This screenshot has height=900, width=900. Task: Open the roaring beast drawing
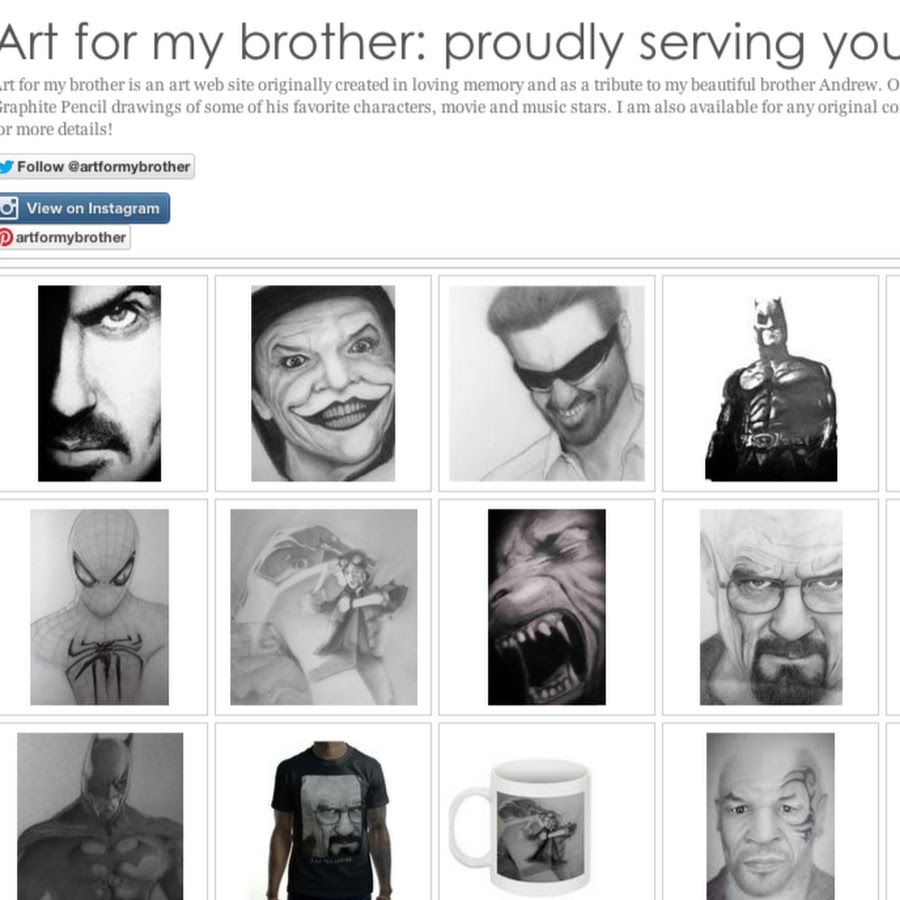tap(546, 607)
